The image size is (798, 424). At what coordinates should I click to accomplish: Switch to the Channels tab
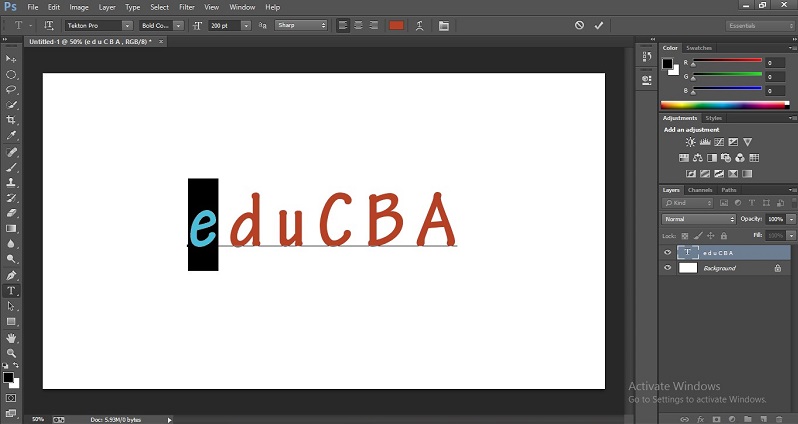tap(700, 190)
